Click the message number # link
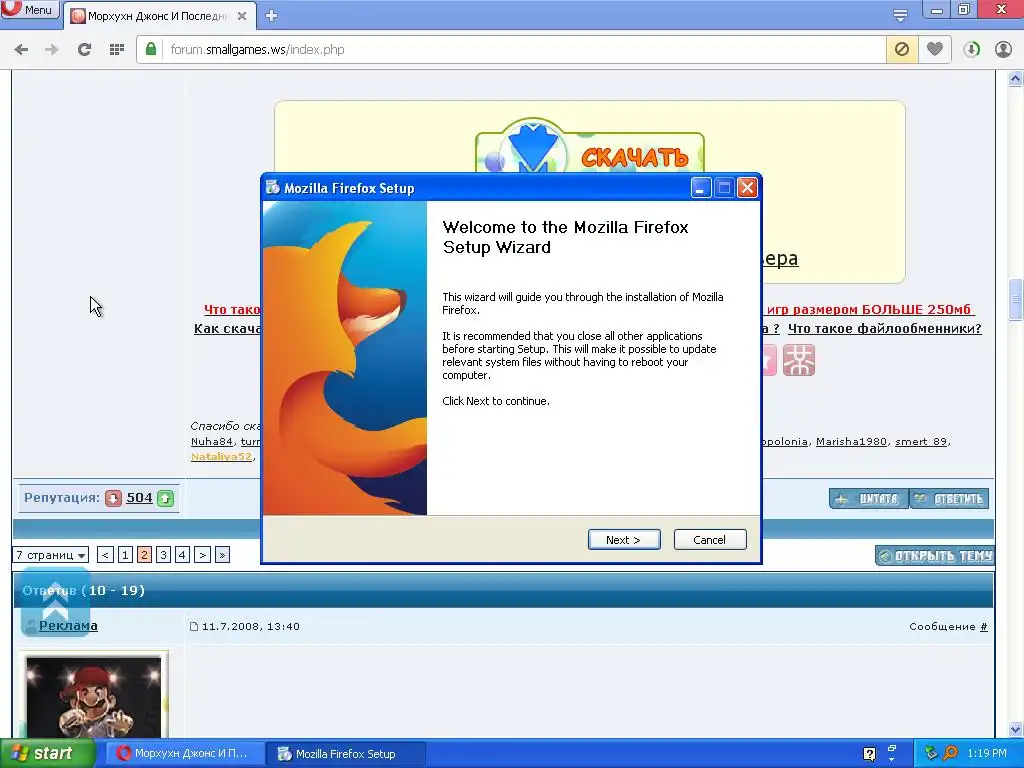1024x768 pixels. pos(984,626)
